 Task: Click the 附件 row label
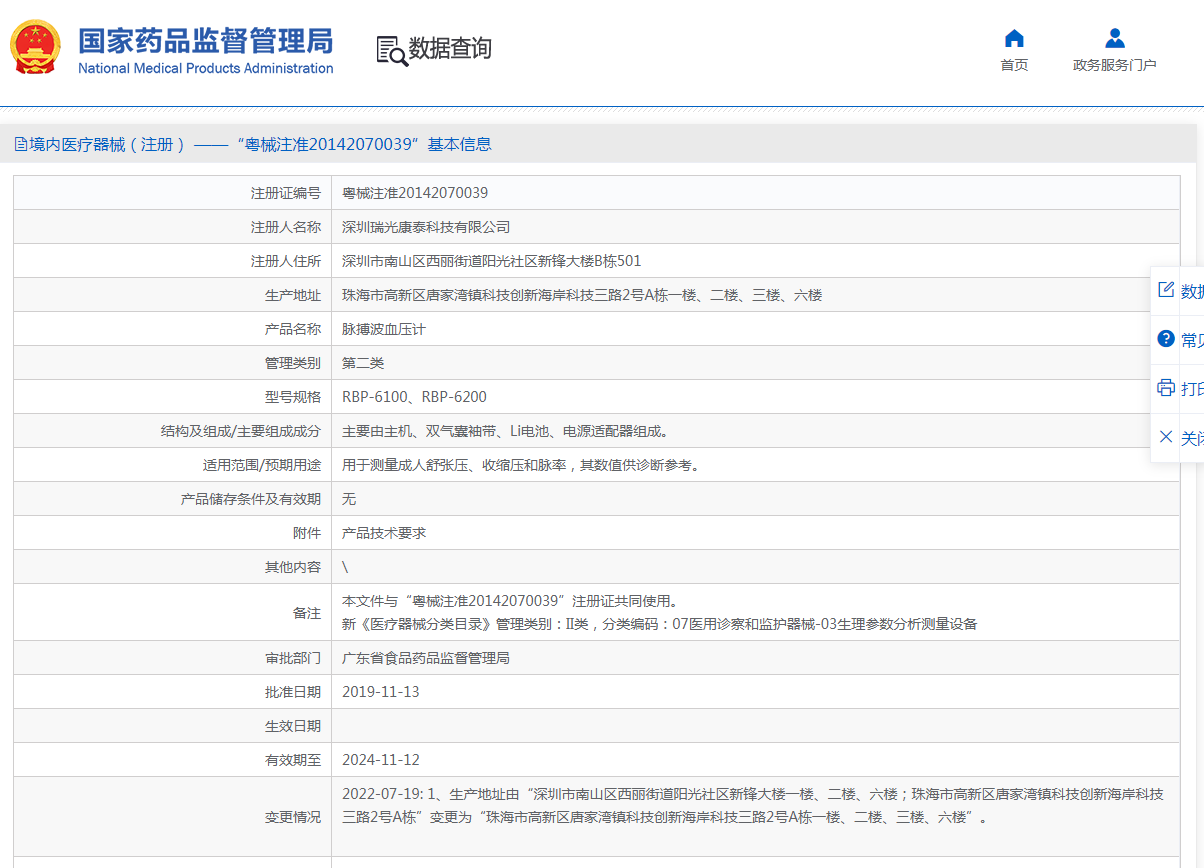coord(307,533)
